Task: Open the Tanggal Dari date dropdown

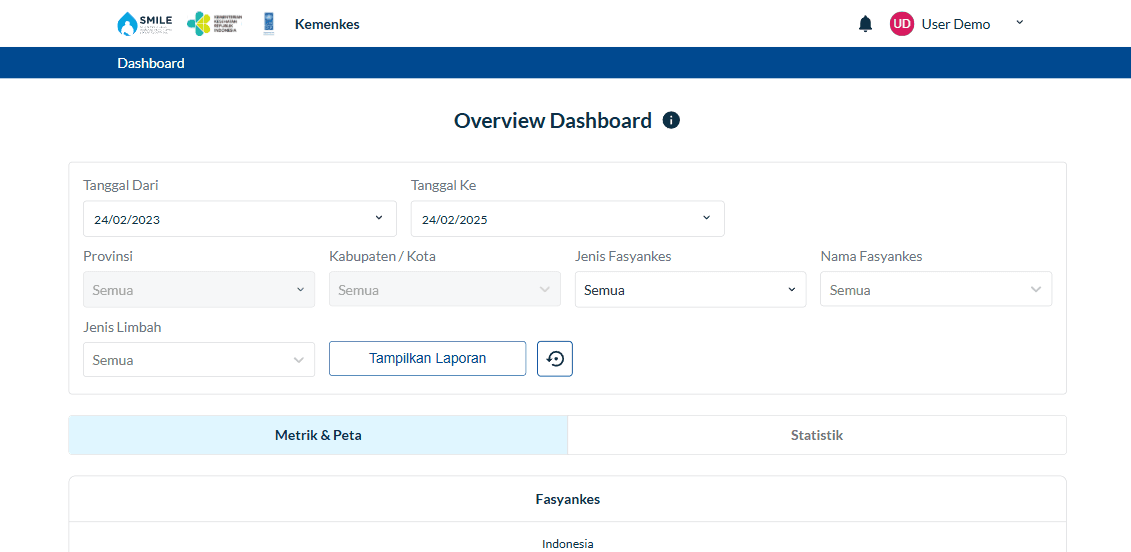Action: 239,219
